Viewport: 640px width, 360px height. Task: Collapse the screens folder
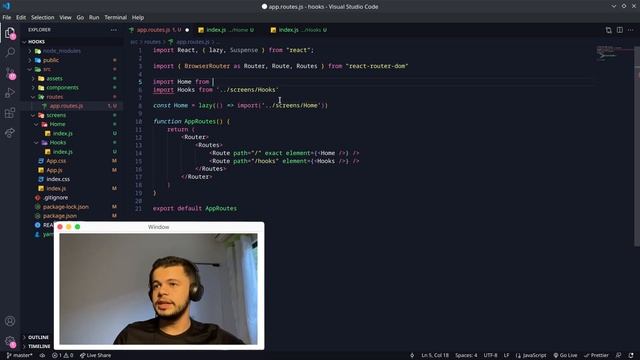tap(71, 115)
